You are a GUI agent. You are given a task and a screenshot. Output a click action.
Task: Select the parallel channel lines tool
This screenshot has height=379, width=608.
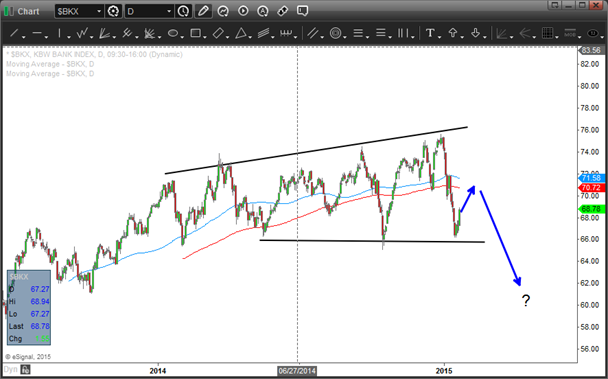[312, 33]
